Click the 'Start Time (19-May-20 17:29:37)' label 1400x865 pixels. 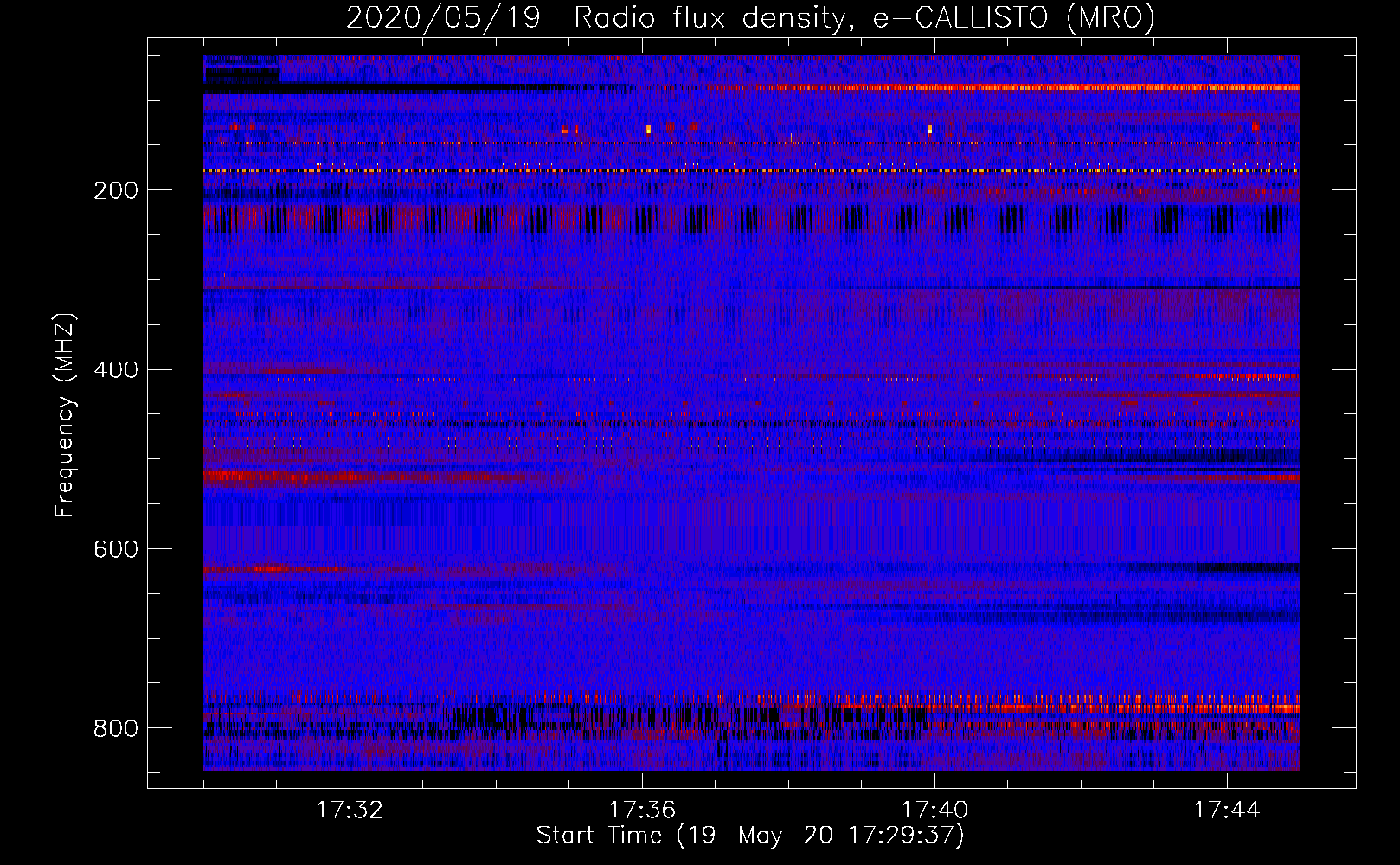750,836
